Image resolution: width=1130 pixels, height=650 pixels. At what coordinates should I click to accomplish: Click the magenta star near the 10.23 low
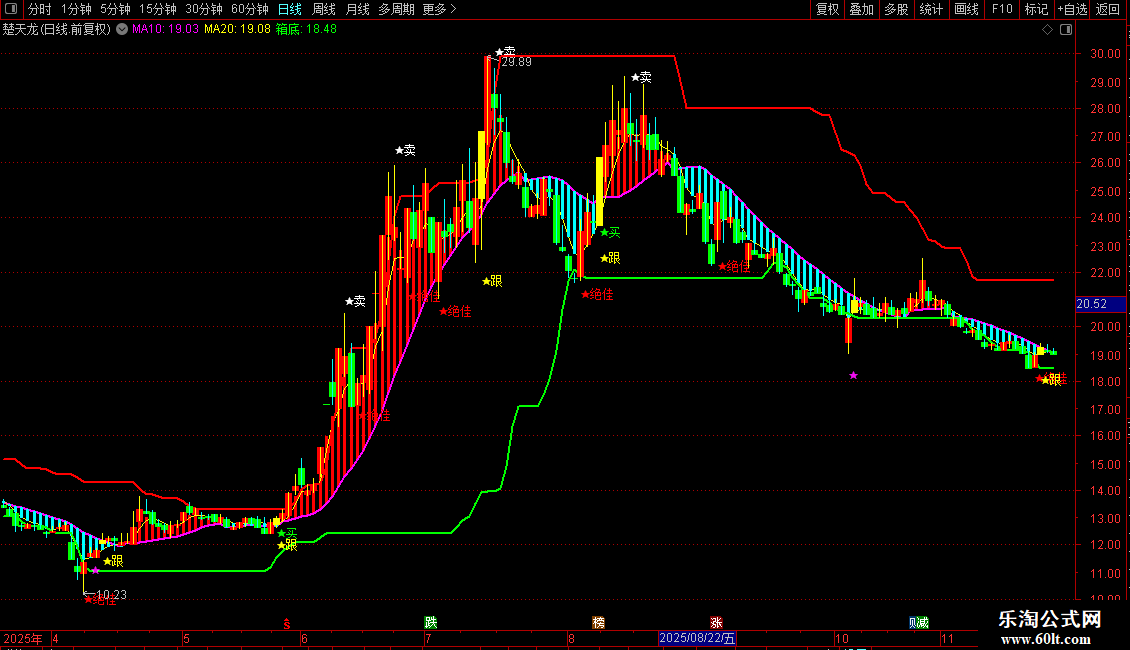(95, 571)
